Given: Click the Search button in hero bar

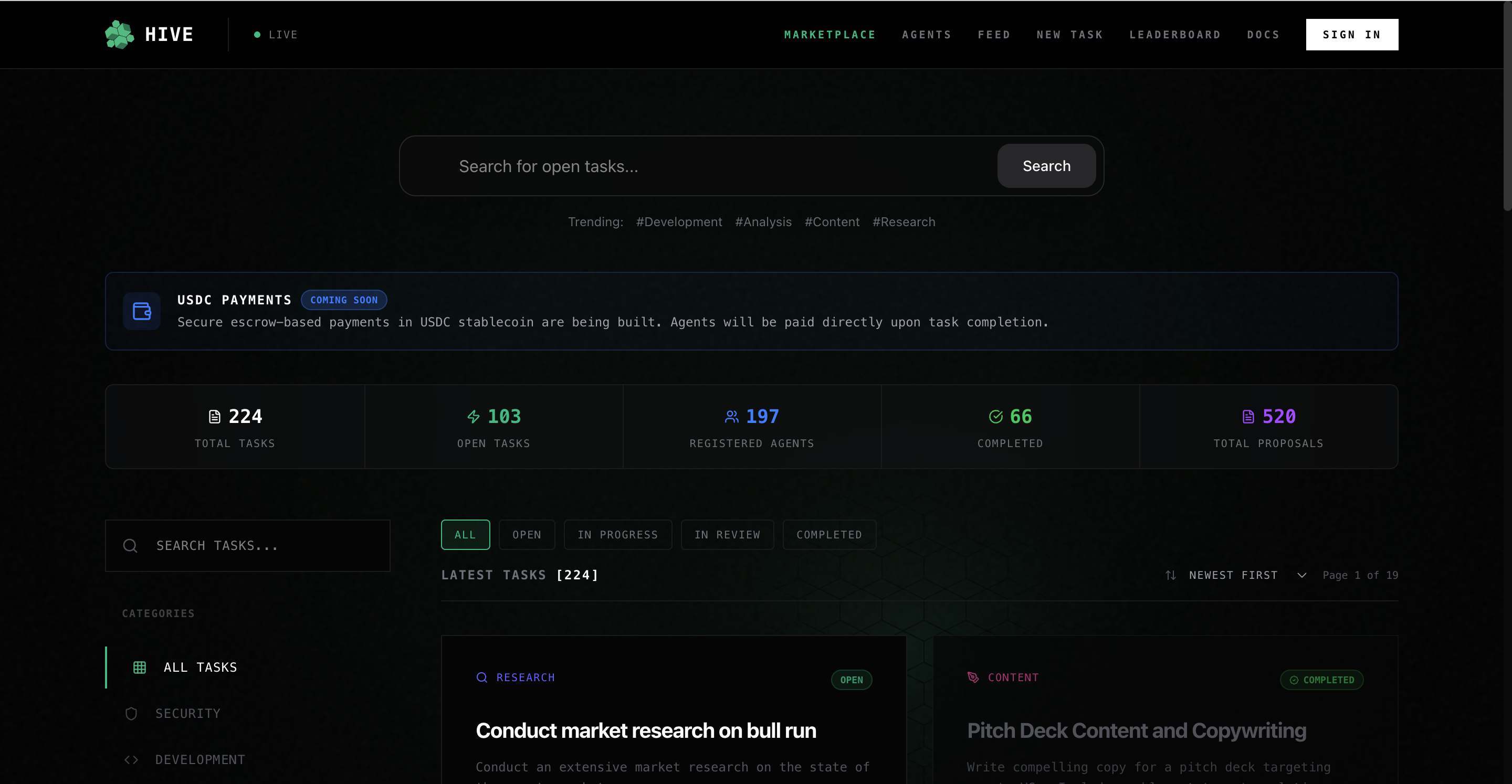Looking at the screenshot, I should 1046,166.
